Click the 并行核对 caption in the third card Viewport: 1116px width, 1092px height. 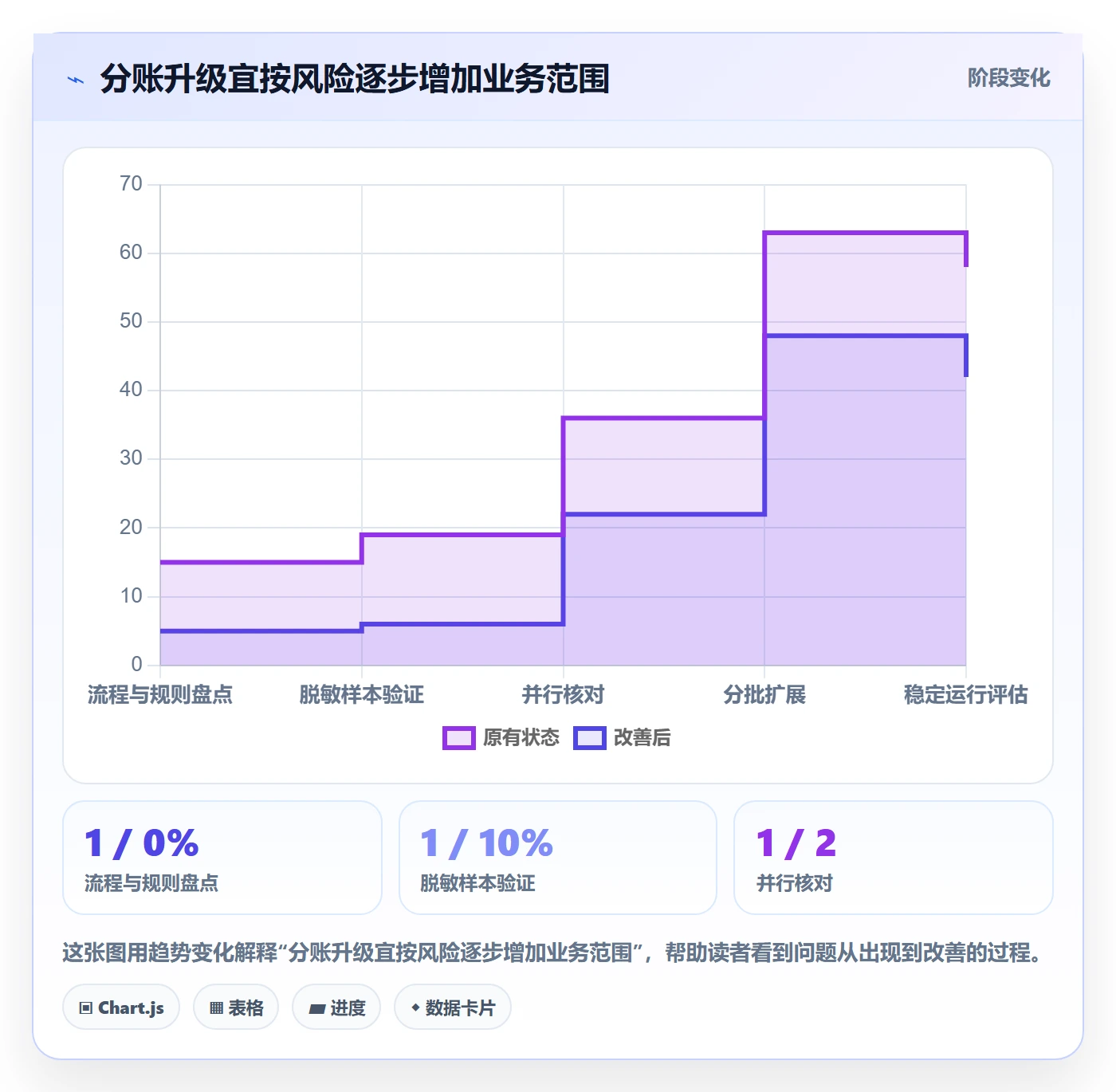[794, 883]
